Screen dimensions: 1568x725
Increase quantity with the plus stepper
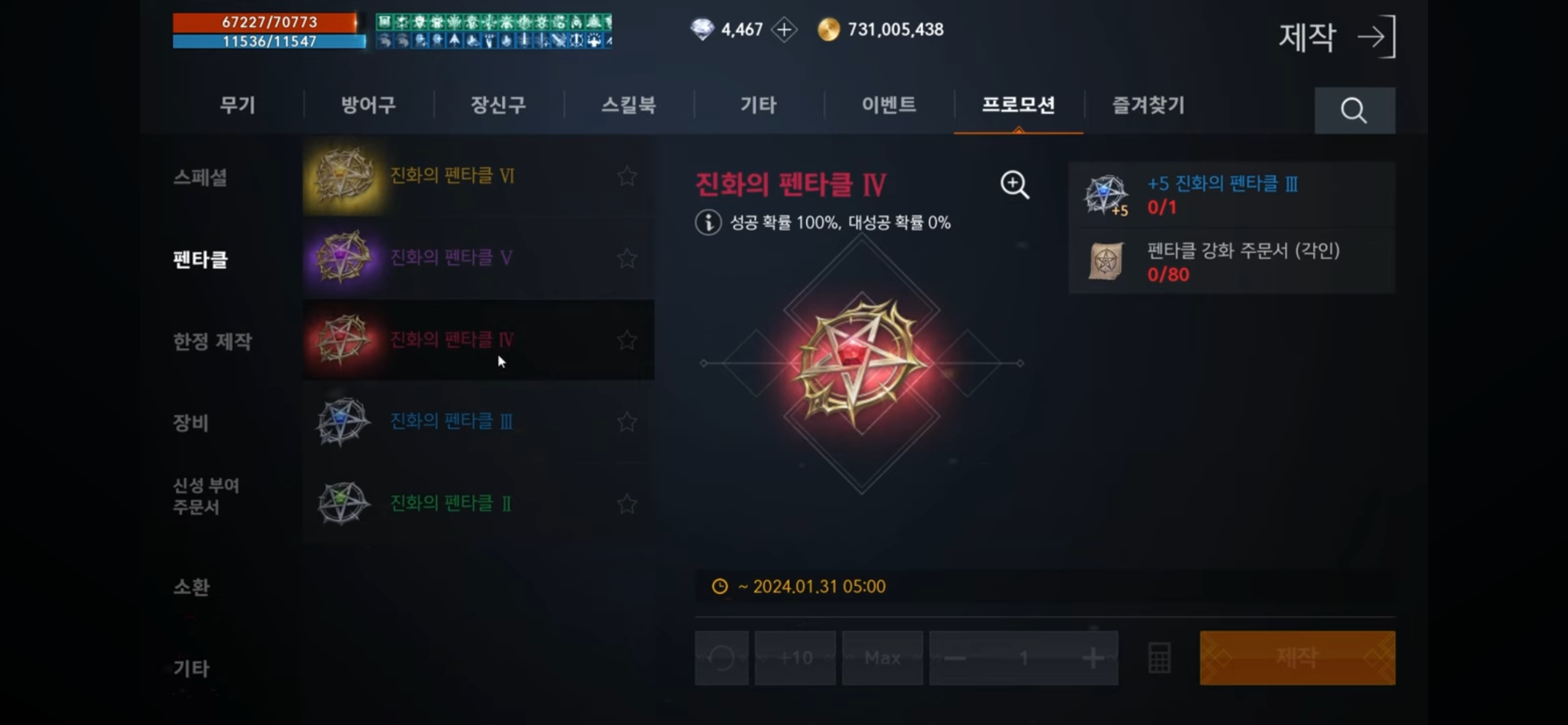tap(1093, 657)
